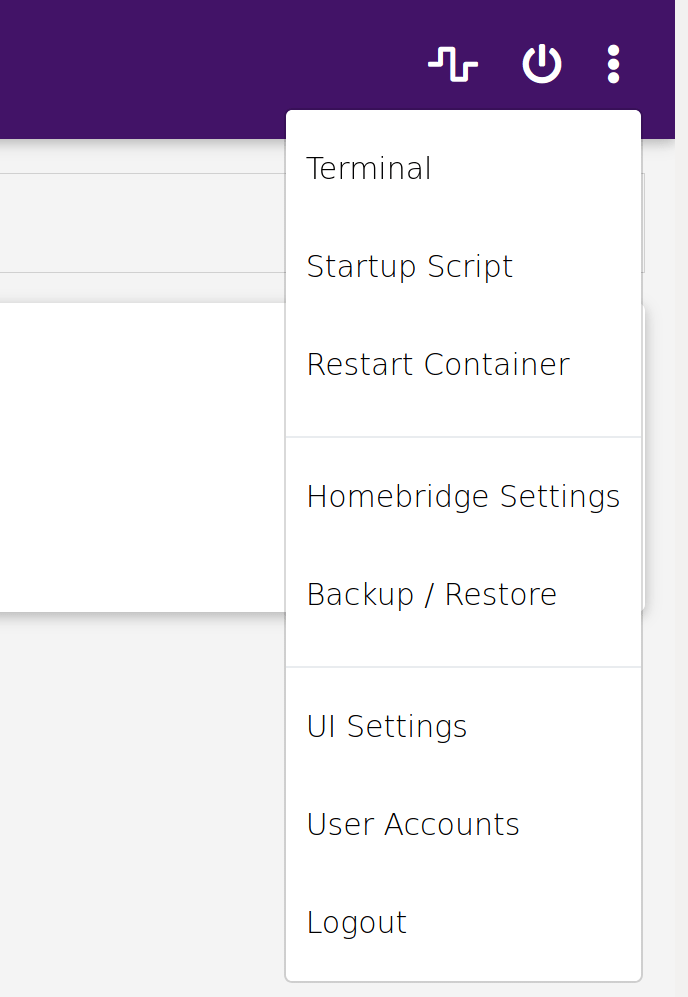Open Homebridge Settings from the menu
The width and height of the screenshot is (688, 997).
463,496
